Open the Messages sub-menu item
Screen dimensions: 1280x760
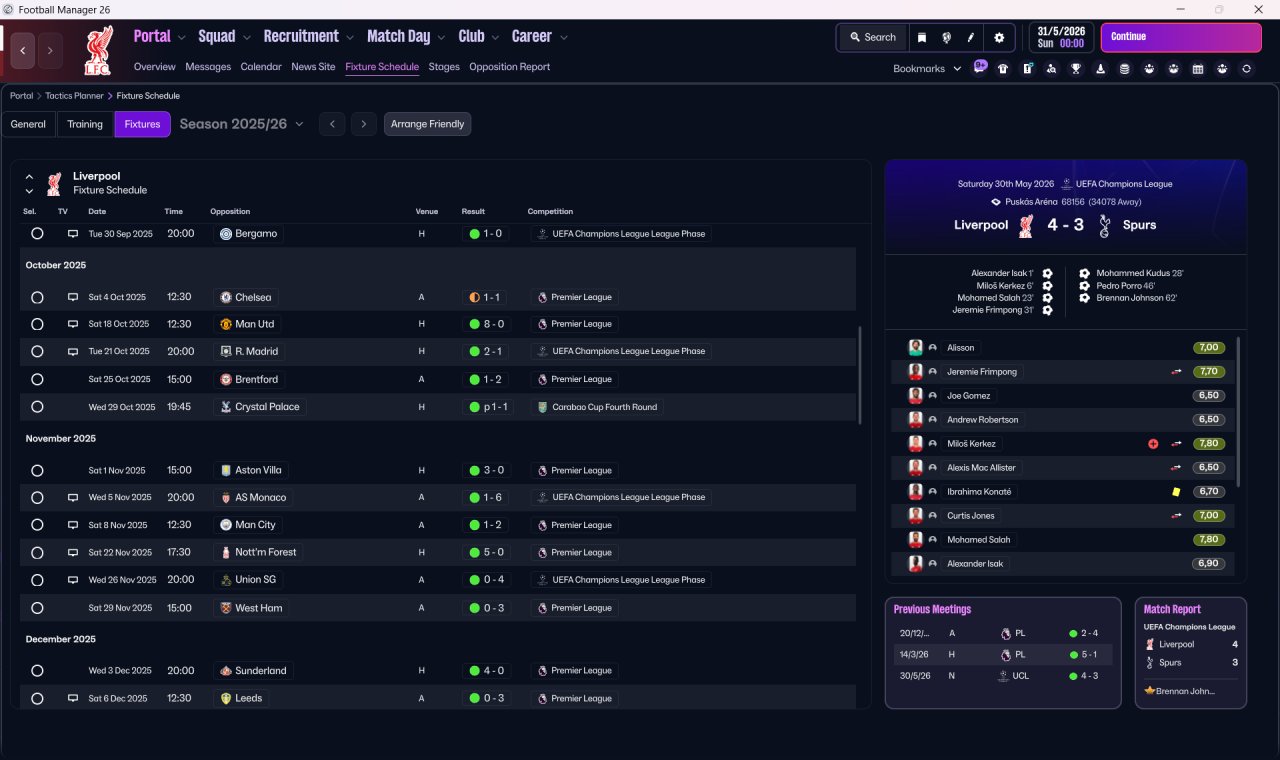(x=208, y=67)
